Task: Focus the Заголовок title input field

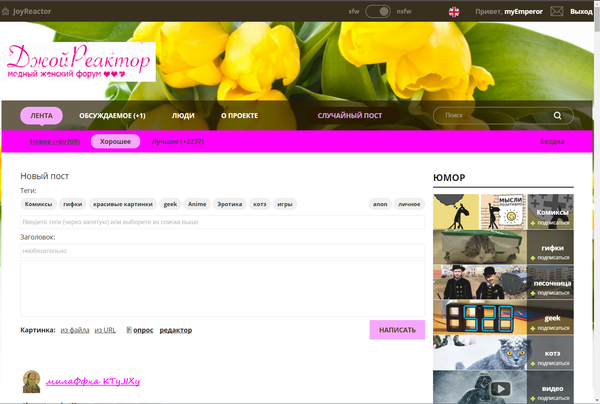Action: (x=222, y=251)
